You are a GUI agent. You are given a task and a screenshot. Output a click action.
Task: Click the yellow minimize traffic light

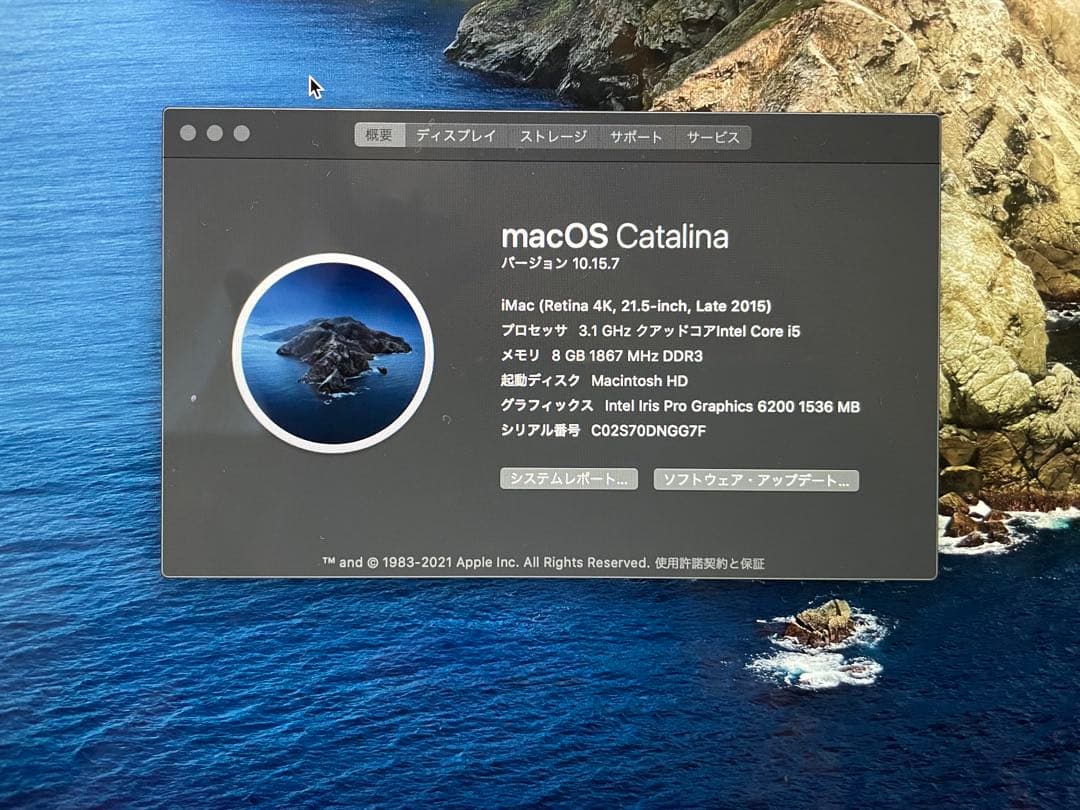pyautogui.click(x=213, y=131)
